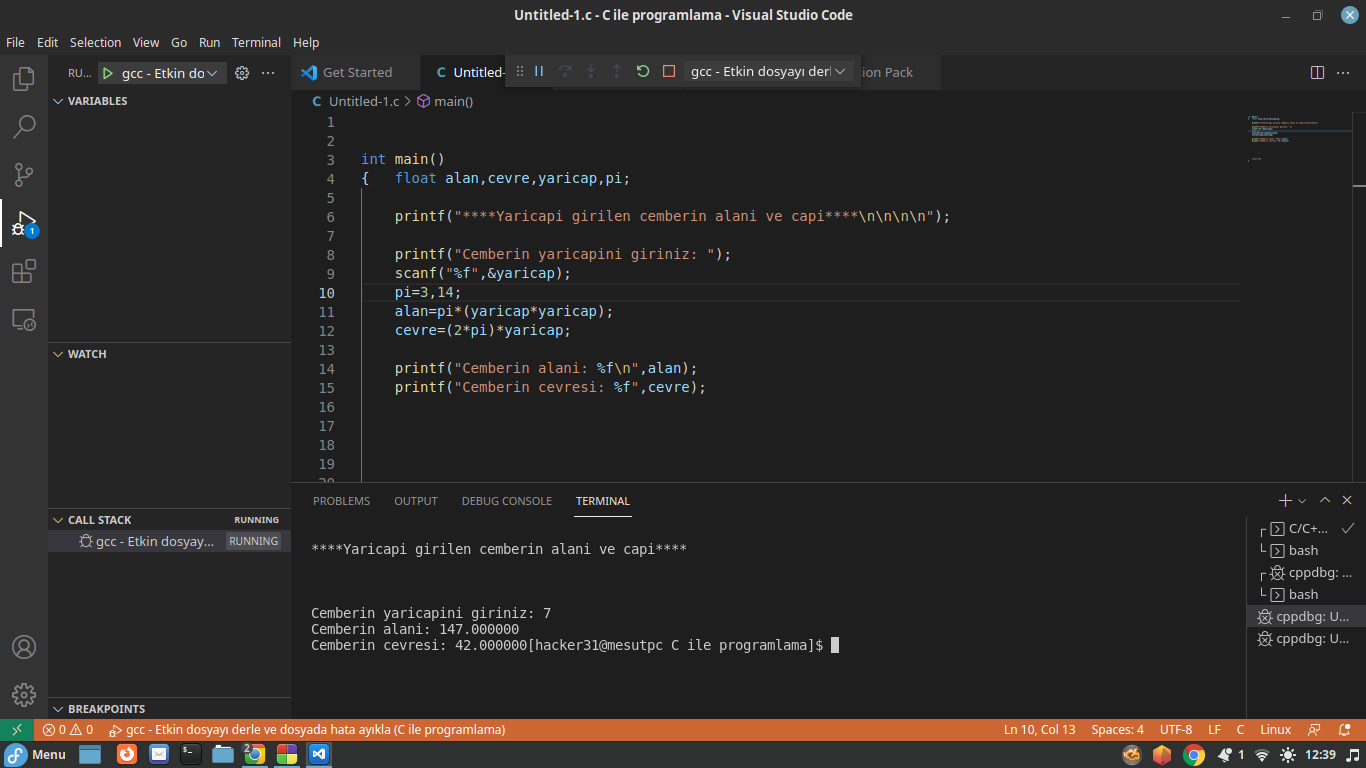Open the Source Control view
1366x768 pixels.
click(24, 175)
